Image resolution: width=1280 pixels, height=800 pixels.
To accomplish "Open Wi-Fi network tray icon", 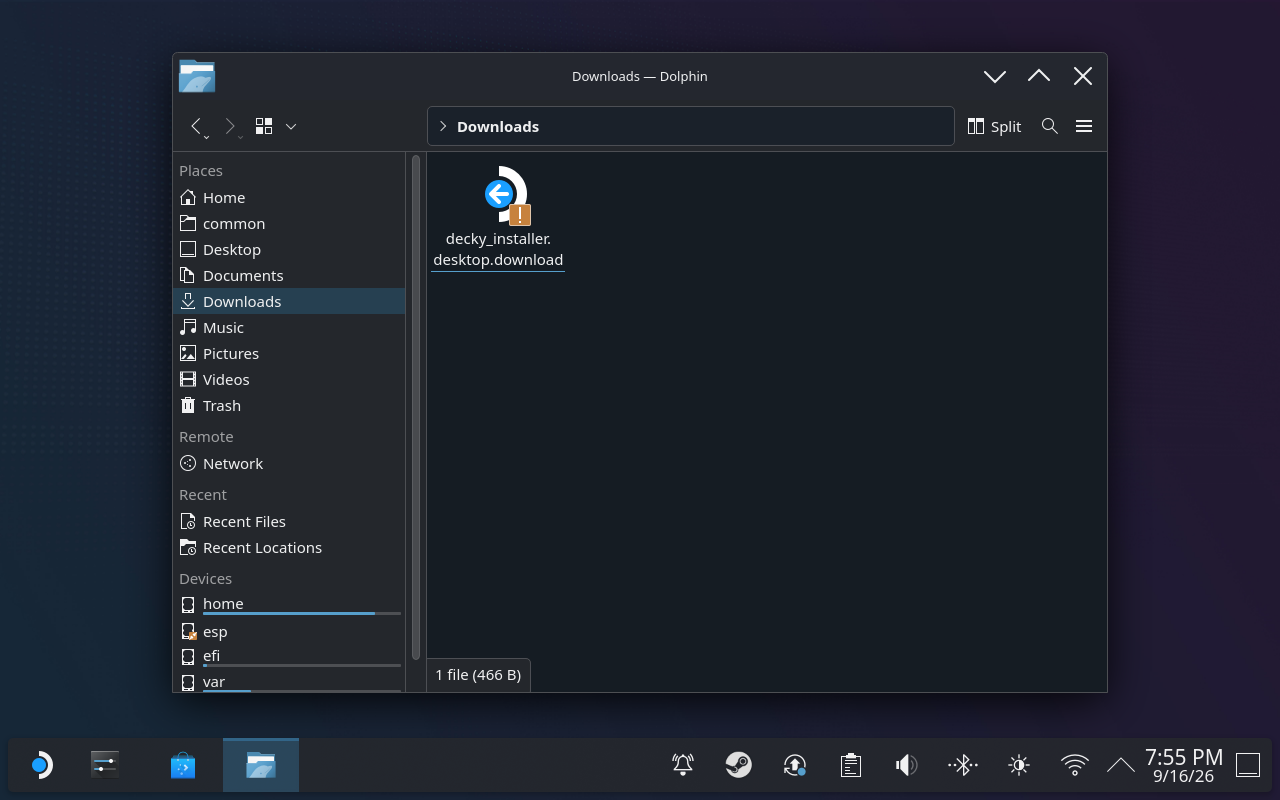I will point(1075,766).
